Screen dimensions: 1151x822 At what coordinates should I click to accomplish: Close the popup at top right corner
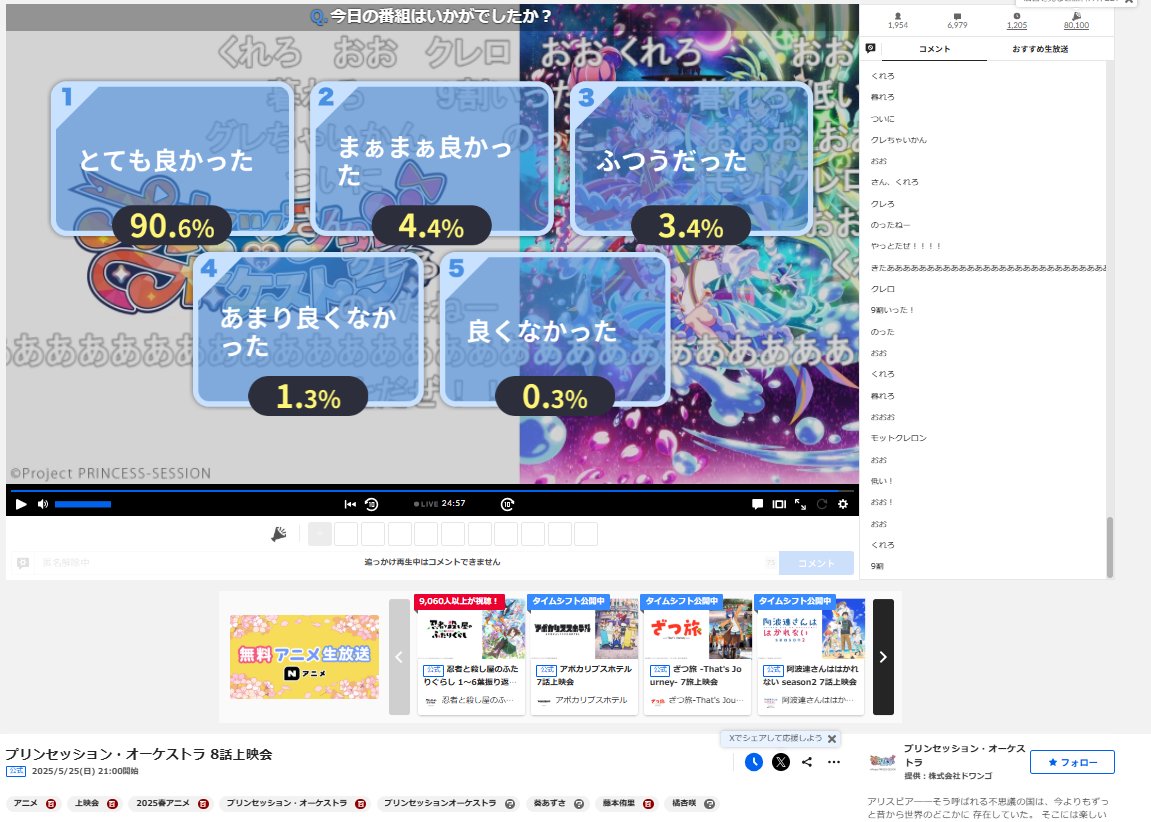click(x=1130, y=2)
